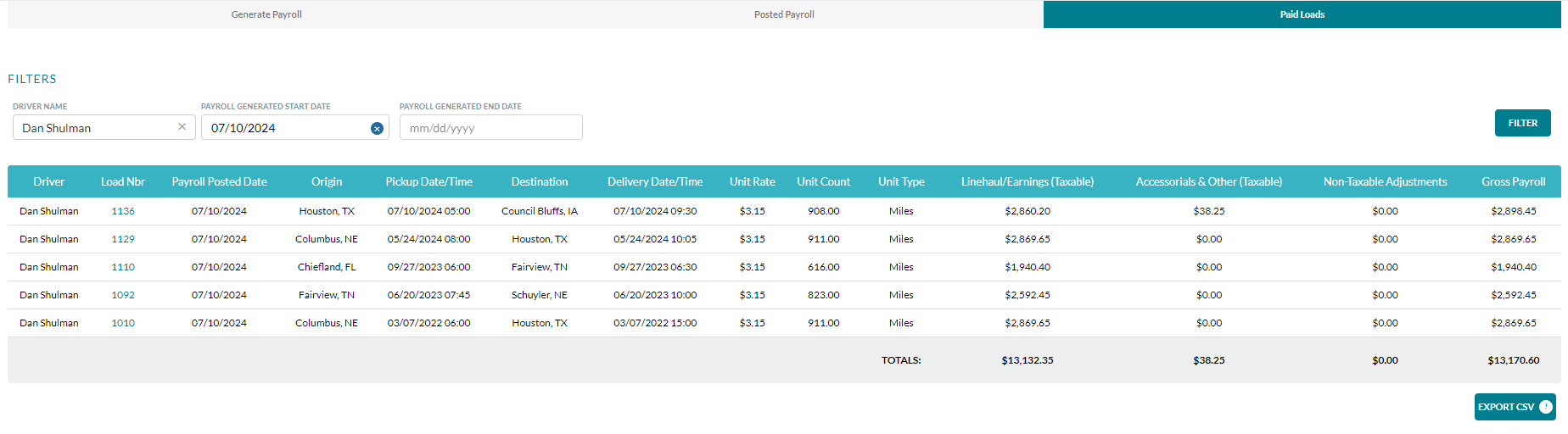Click delivery time 05/24/2024 10:05
The image size is (1568, 434).
[655, 239]
